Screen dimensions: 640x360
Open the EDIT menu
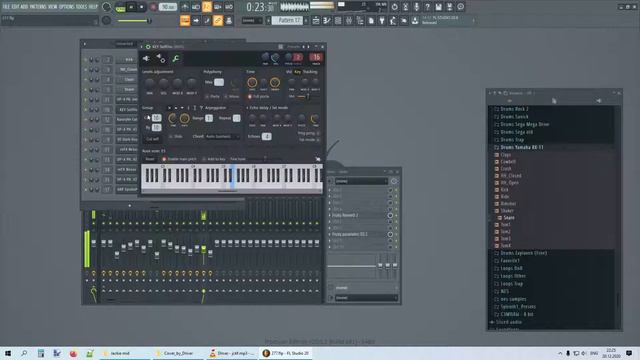pos(15,7)
